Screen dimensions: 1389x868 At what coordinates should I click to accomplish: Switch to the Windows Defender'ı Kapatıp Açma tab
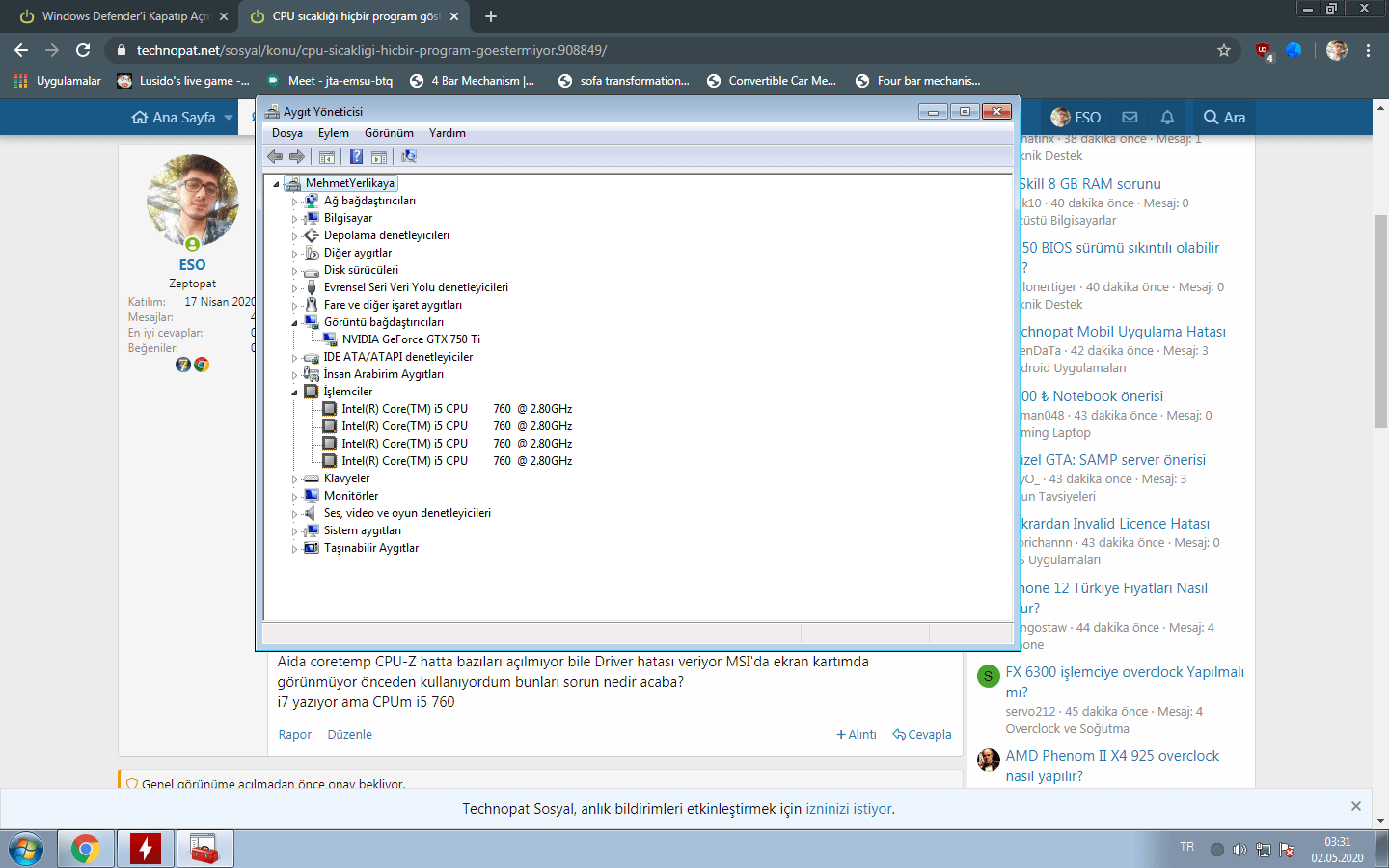click(124, 16)
